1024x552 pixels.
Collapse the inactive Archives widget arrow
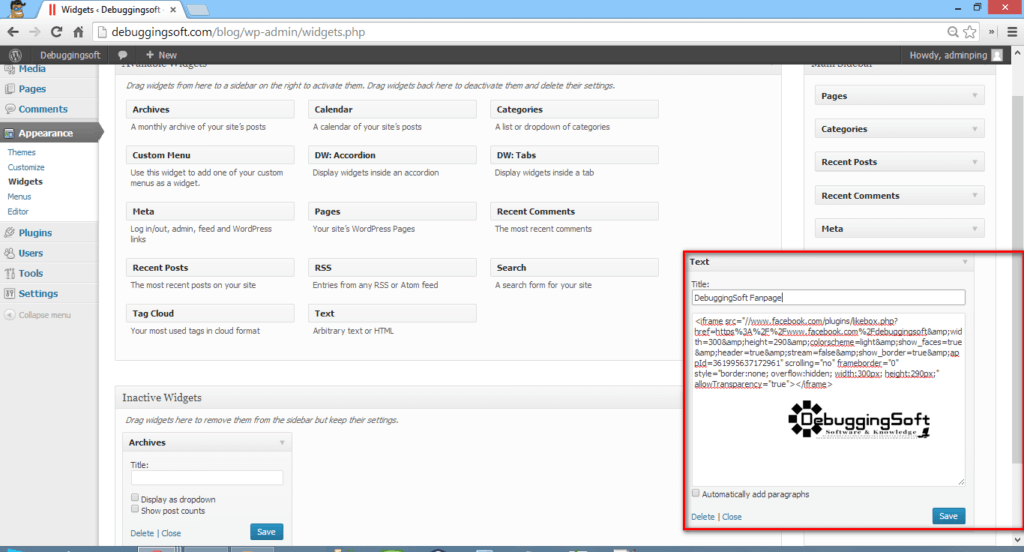(282, 442)
